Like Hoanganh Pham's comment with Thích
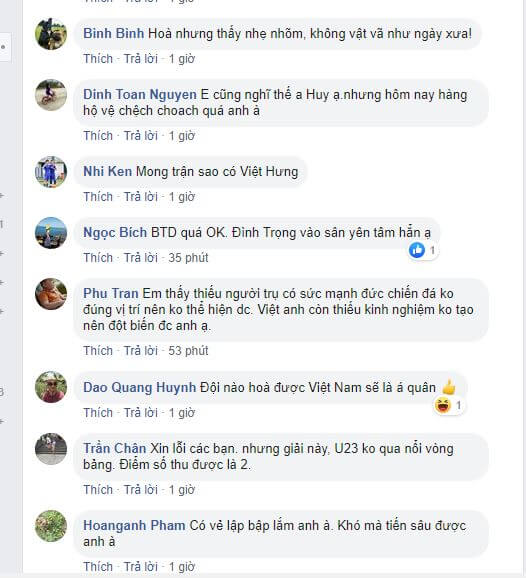The height and width of the screenshot is (578, 526). click(98, 566)
